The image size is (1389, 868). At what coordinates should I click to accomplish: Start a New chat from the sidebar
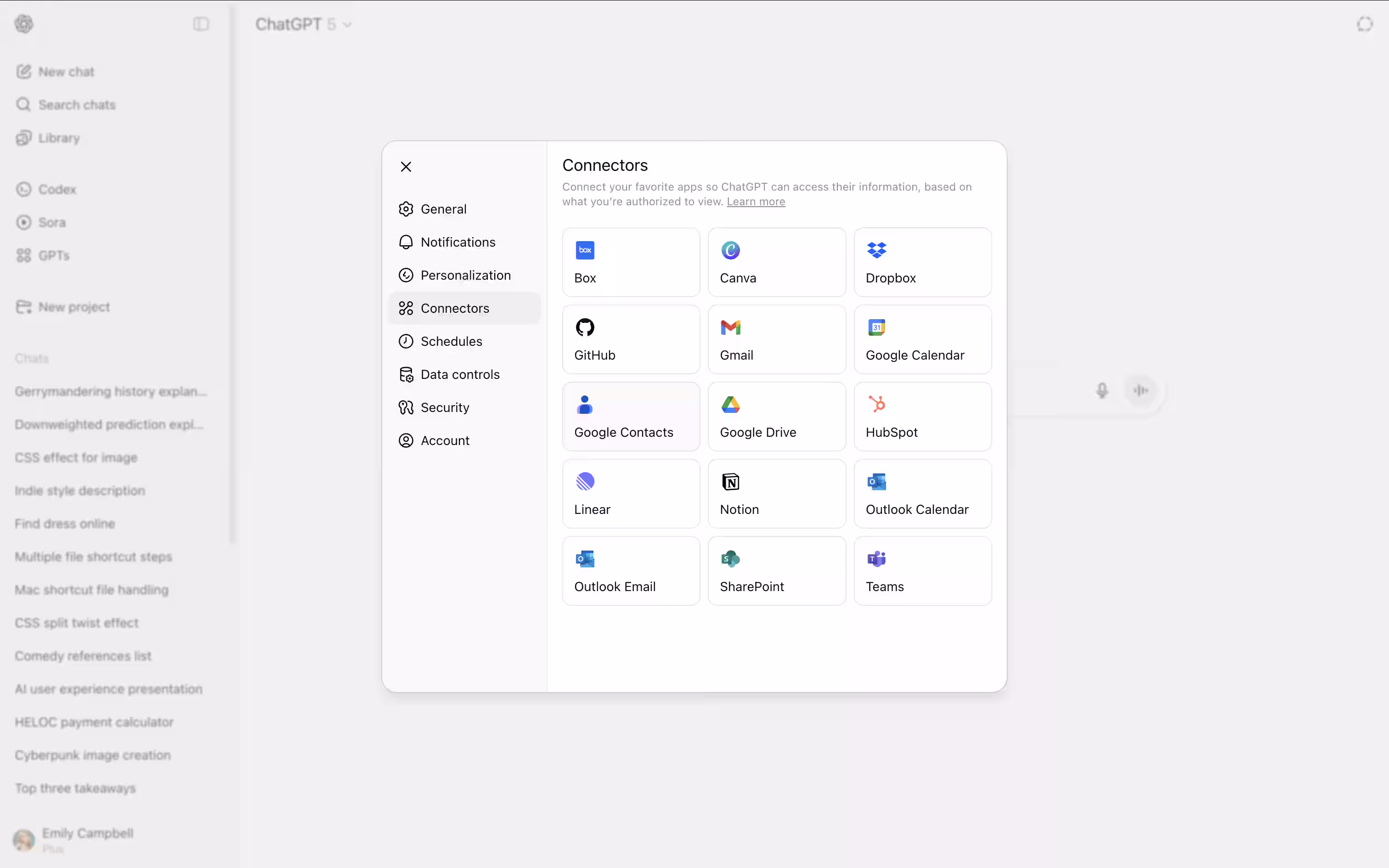[55, 72]
